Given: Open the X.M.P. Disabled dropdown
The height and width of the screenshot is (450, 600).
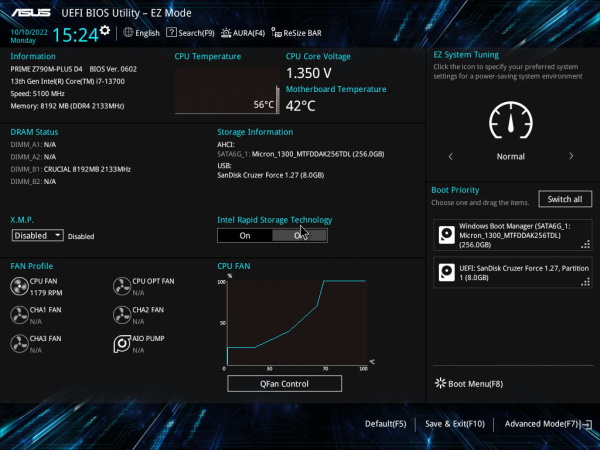Looking at the screenshot, I should click(38, 236).
